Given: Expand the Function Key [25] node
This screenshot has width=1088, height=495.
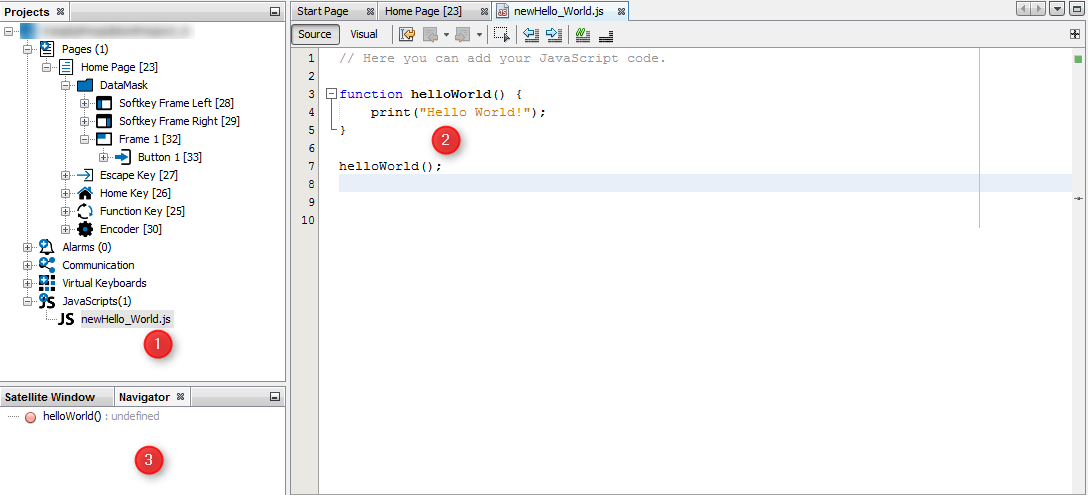Looking at the screenshot, I should click(65, 211).
